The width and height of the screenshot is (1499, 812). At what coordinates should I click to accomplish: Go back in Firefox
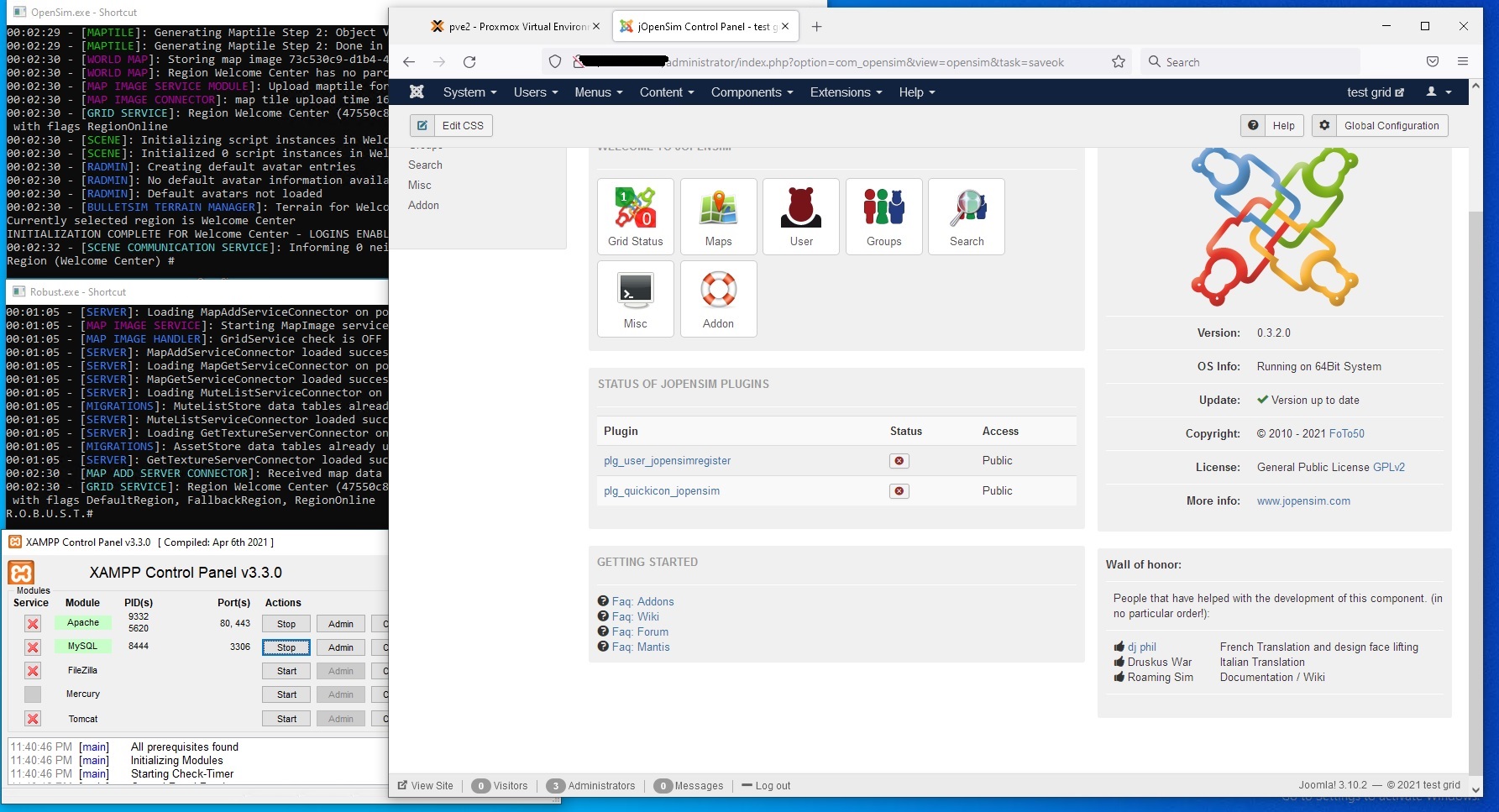point(409,62)
